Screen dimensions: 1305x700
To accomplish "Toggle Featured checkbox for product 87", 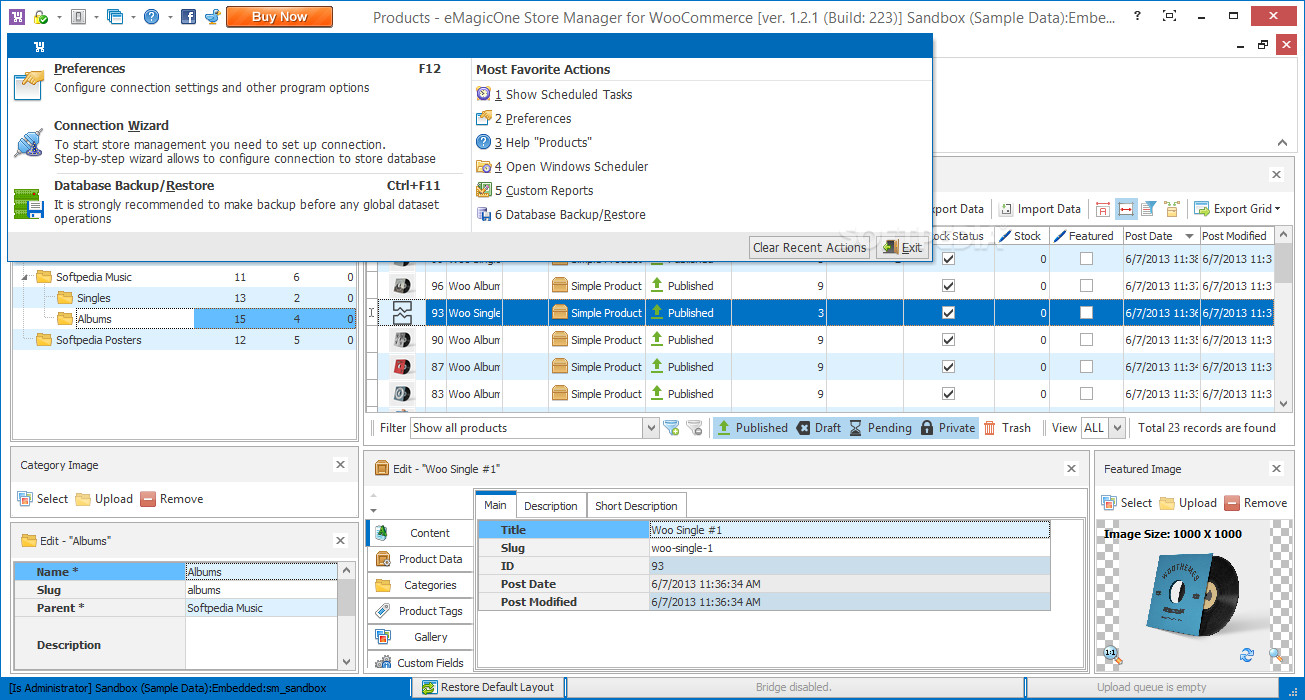I will click(1086, 367).
